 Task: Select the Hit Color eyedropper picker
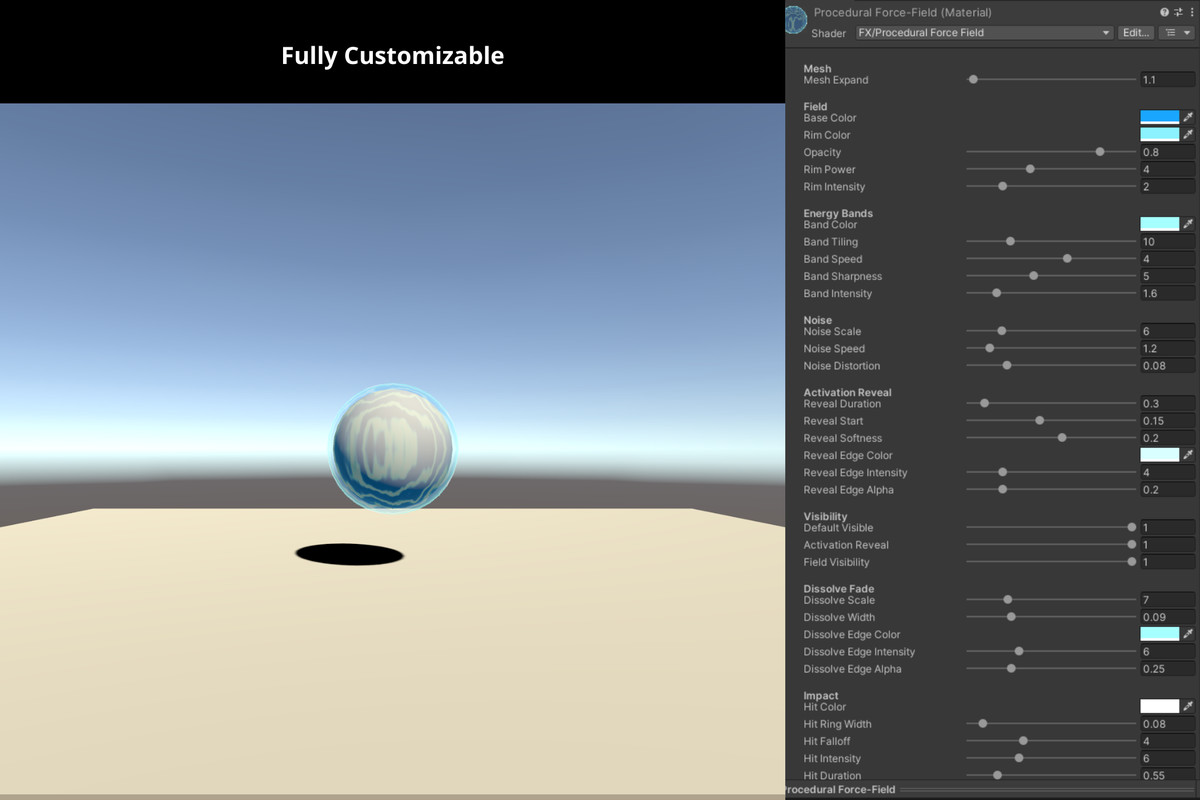(x=1190, y=706)
